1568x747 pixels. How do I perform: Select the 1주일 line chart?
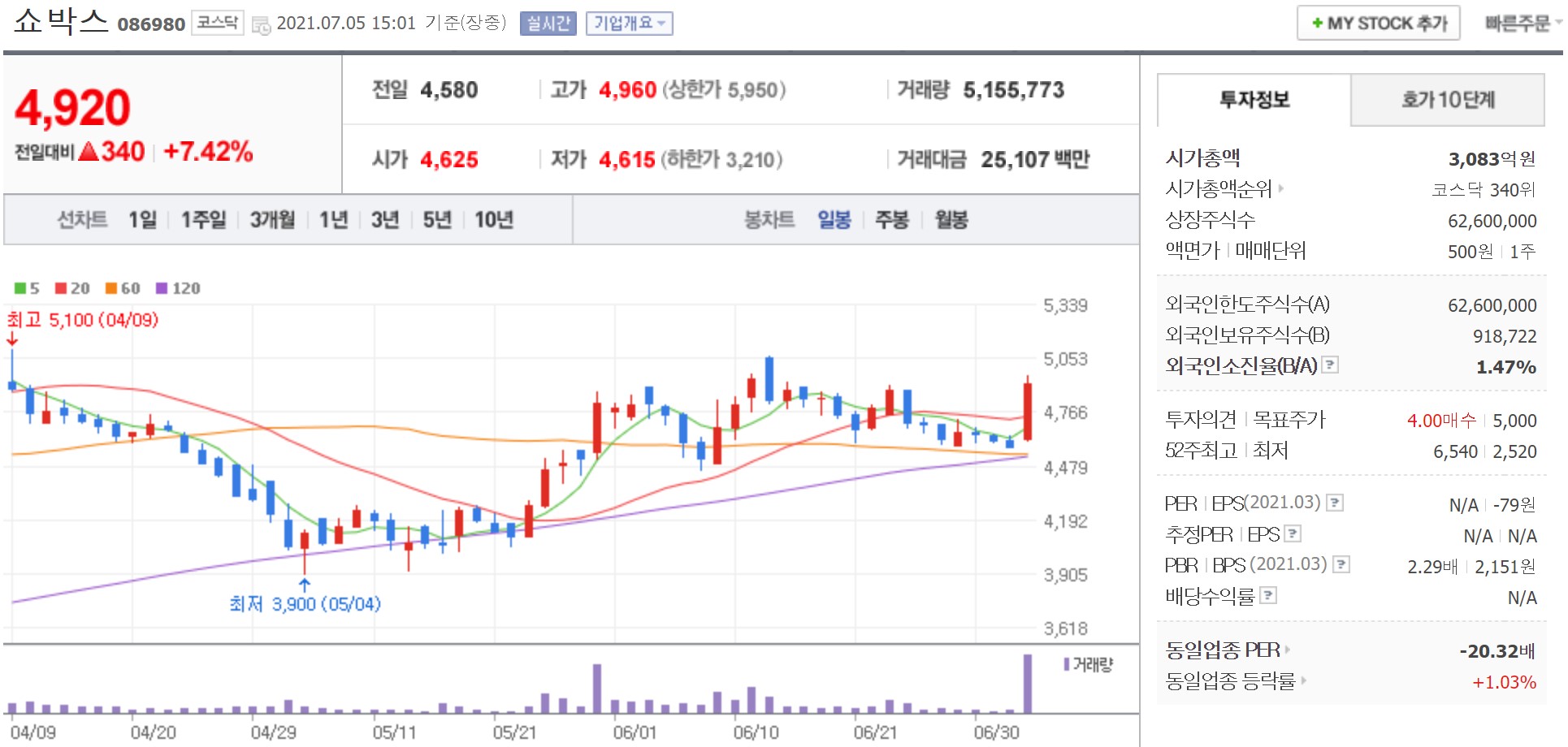[204, 219]
